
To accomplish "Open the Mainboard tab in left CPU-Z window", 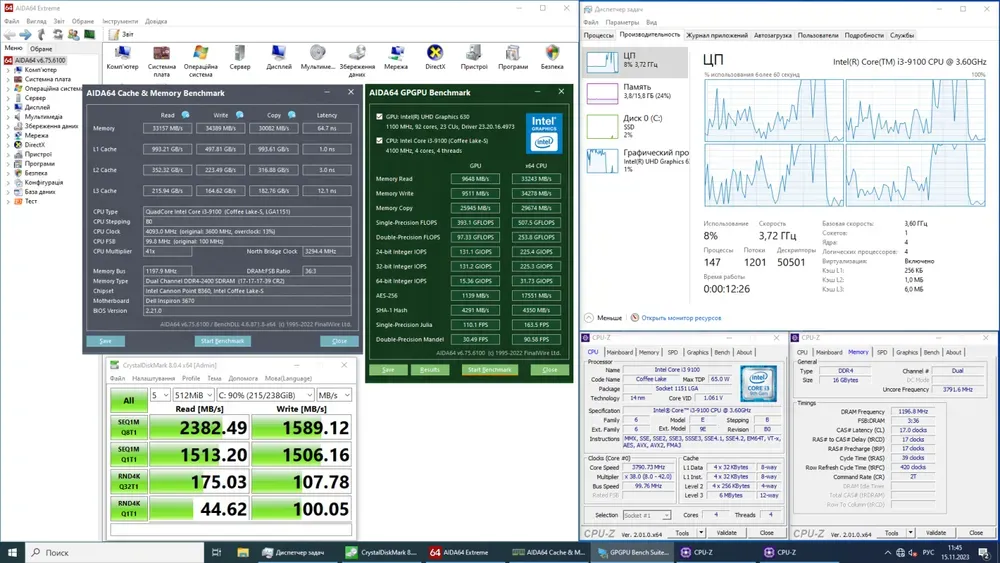I will click(620, 352).
